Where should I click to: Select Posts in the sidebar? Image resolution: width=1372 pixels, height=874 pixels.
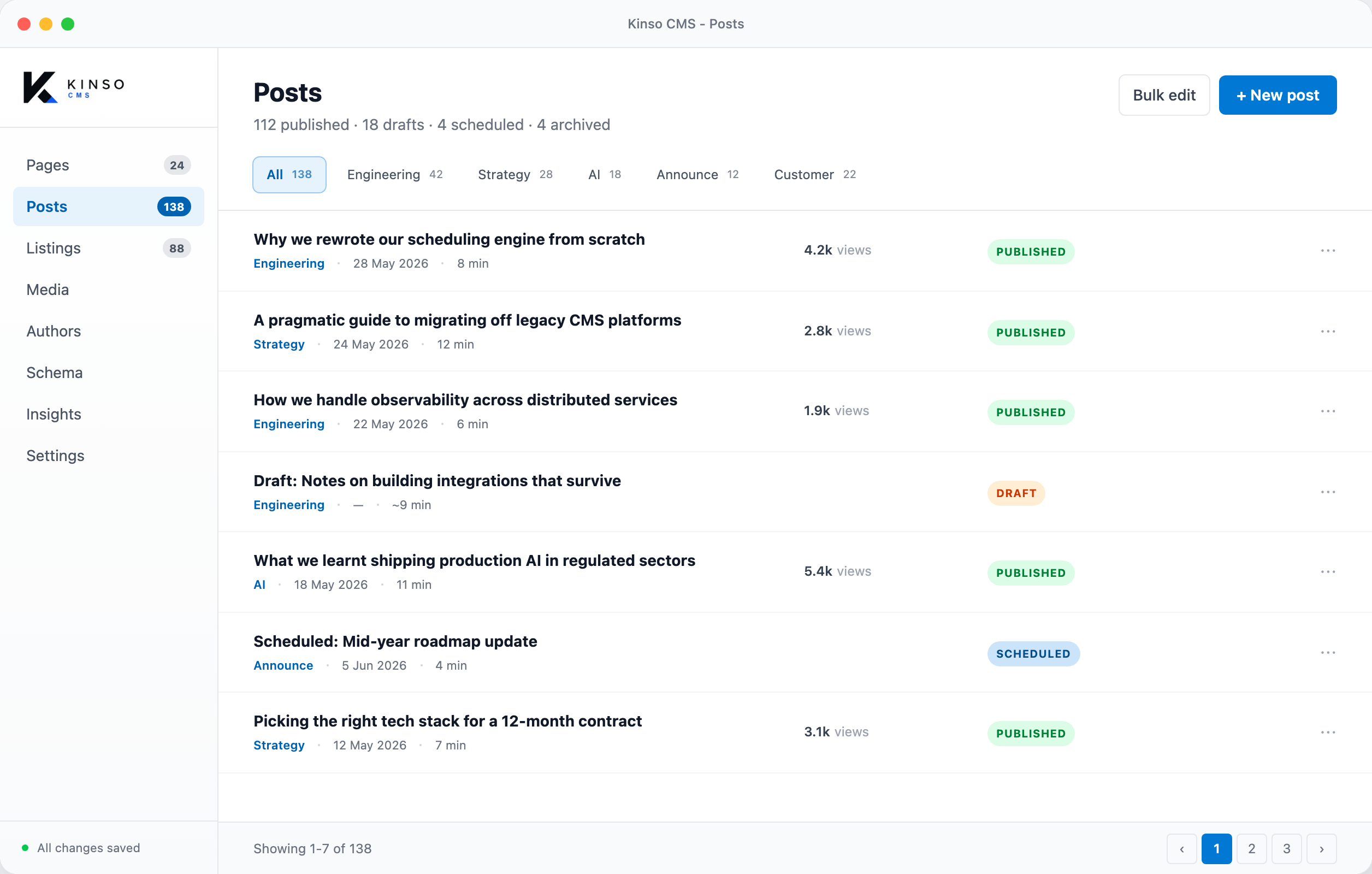click(108, 207)
